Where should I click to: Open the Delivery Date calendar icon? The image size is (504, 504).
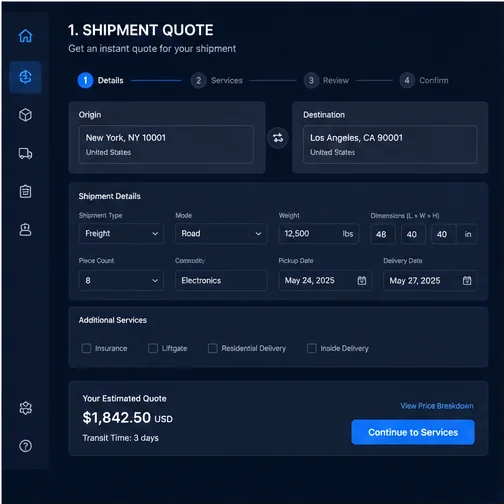coord(467,281)
